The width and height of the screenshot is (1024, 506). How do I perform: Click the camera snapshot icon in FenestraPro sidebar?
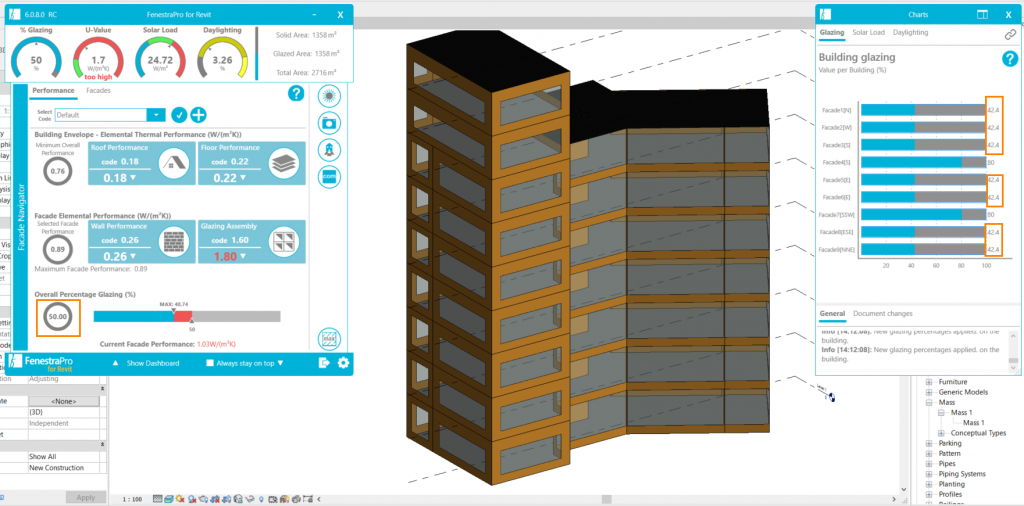[x=329, y=123]
